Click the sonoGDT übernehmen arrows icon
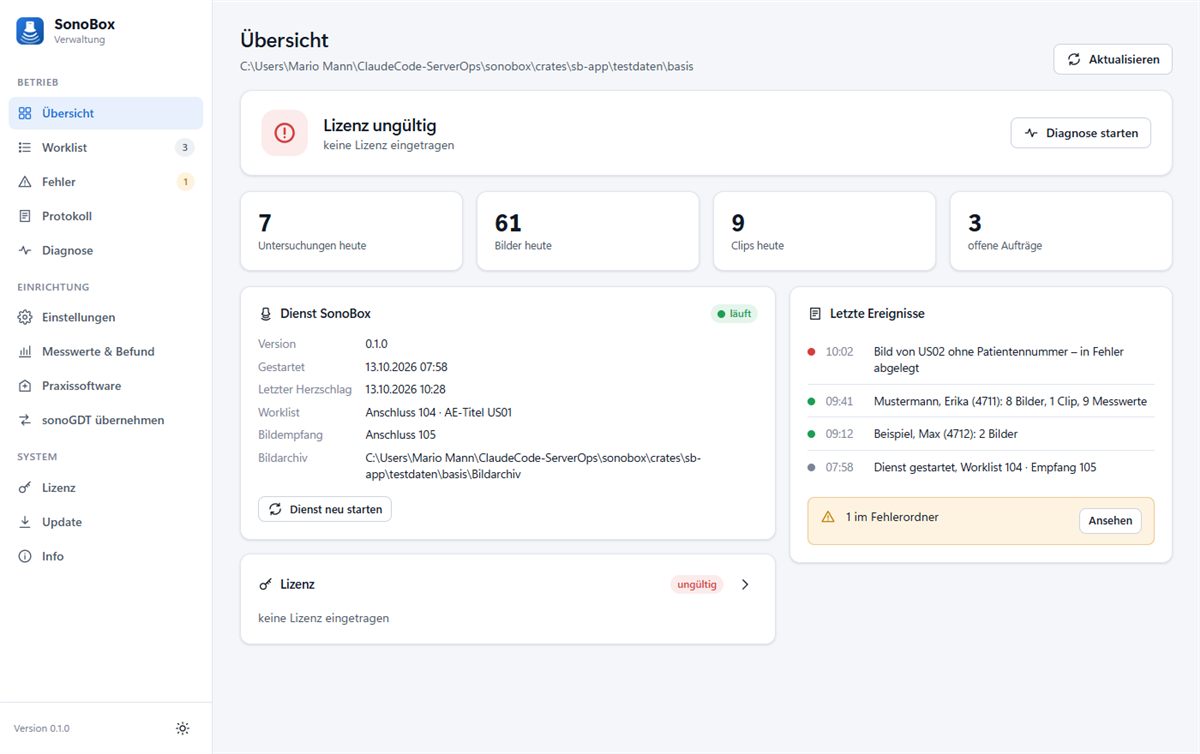The height and width of the screenshot is (754, 1200). pyautogui.click(x=25, y=420)
